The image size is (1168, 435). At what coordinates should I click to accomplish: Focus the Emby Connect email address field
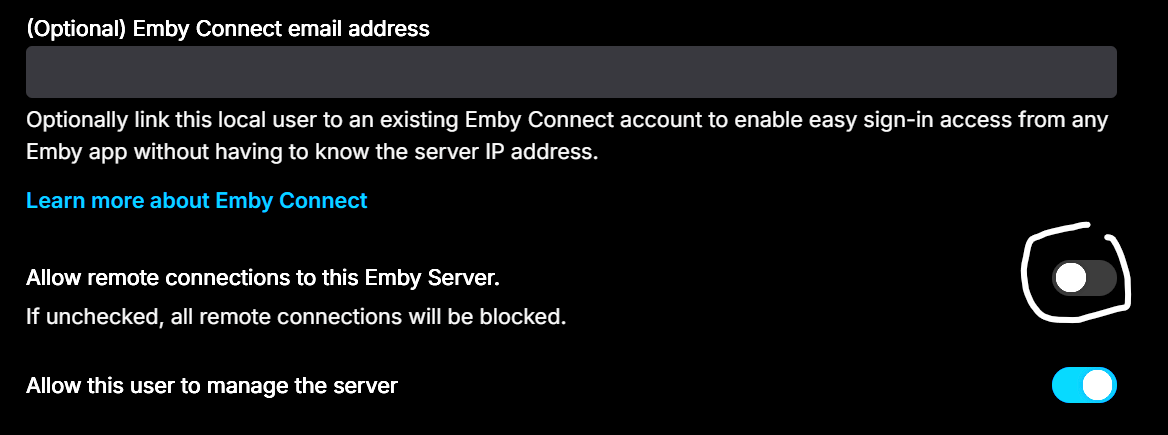[571, 72]
